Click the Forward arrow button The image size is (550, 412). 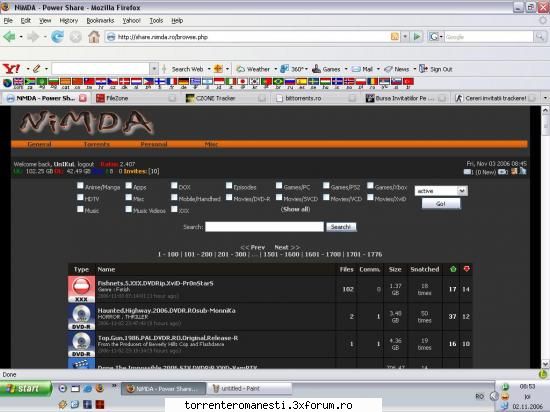tap(33, 36)
